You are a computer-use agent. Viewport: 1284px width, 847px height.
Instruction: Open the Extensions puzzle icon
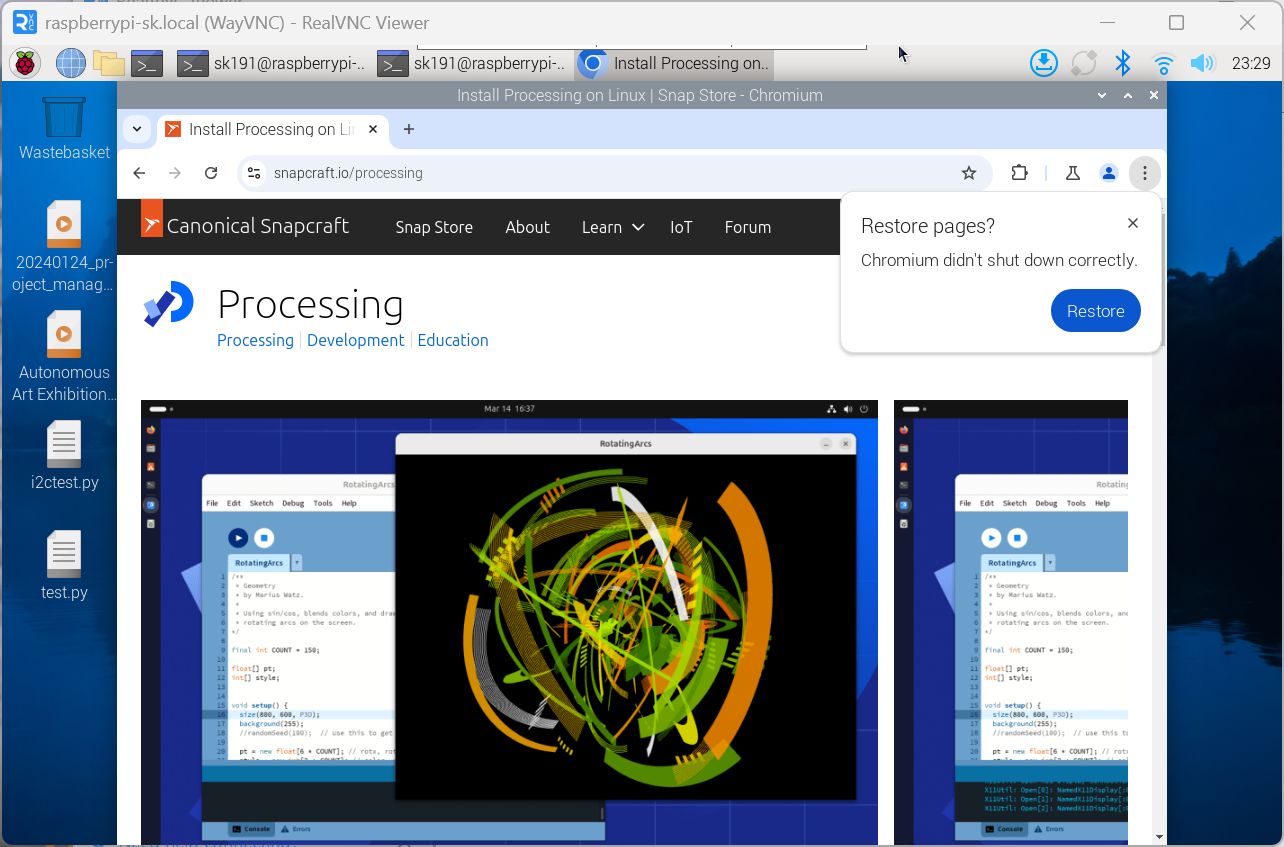(x=1019, y=173)
